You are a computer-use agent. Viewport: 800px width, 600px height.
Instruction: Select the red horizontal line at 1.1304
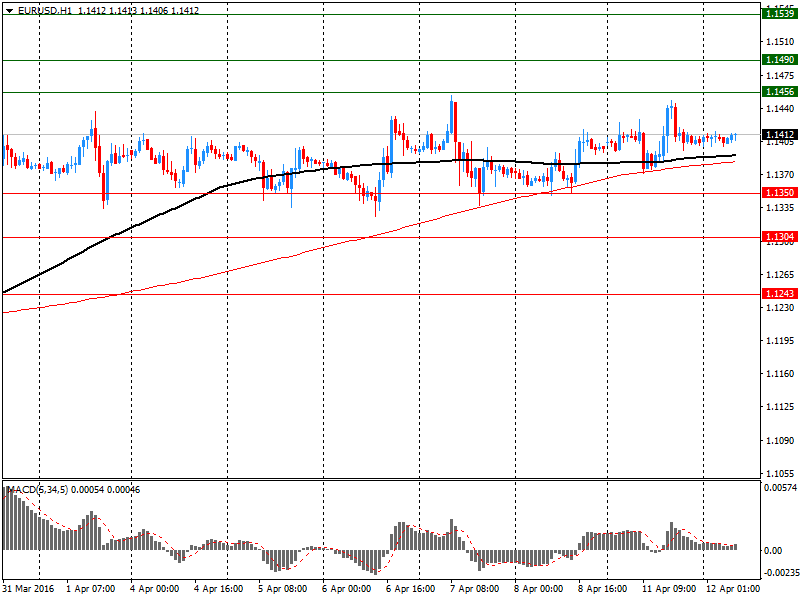point(381,237)
